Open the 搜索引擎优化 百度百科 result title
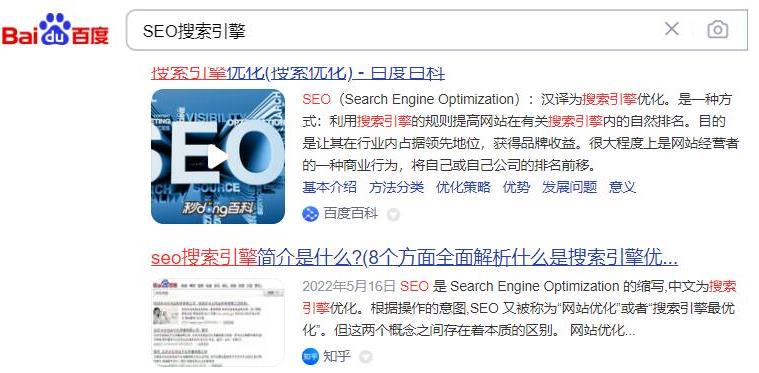 coord(298,74)
